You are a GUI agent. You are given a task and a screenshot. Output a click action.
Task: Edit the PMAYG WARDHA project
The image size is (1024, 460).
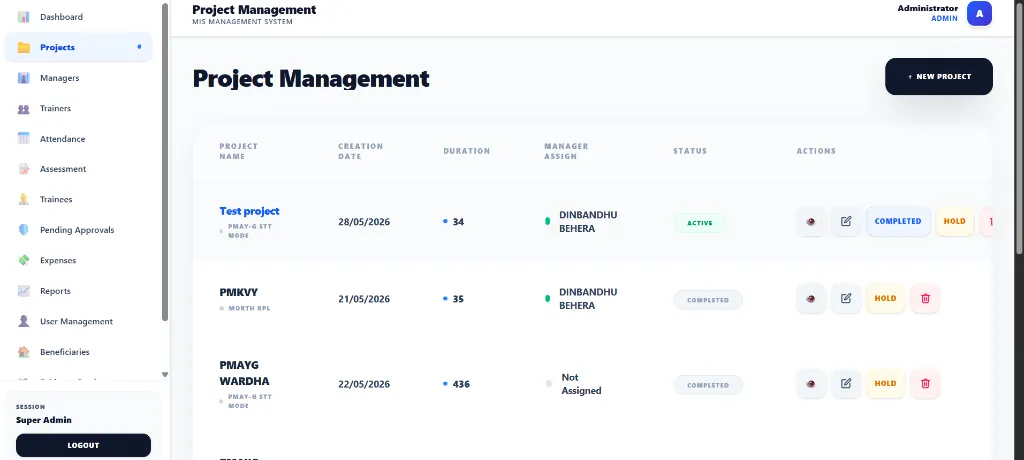pos(846,384)
